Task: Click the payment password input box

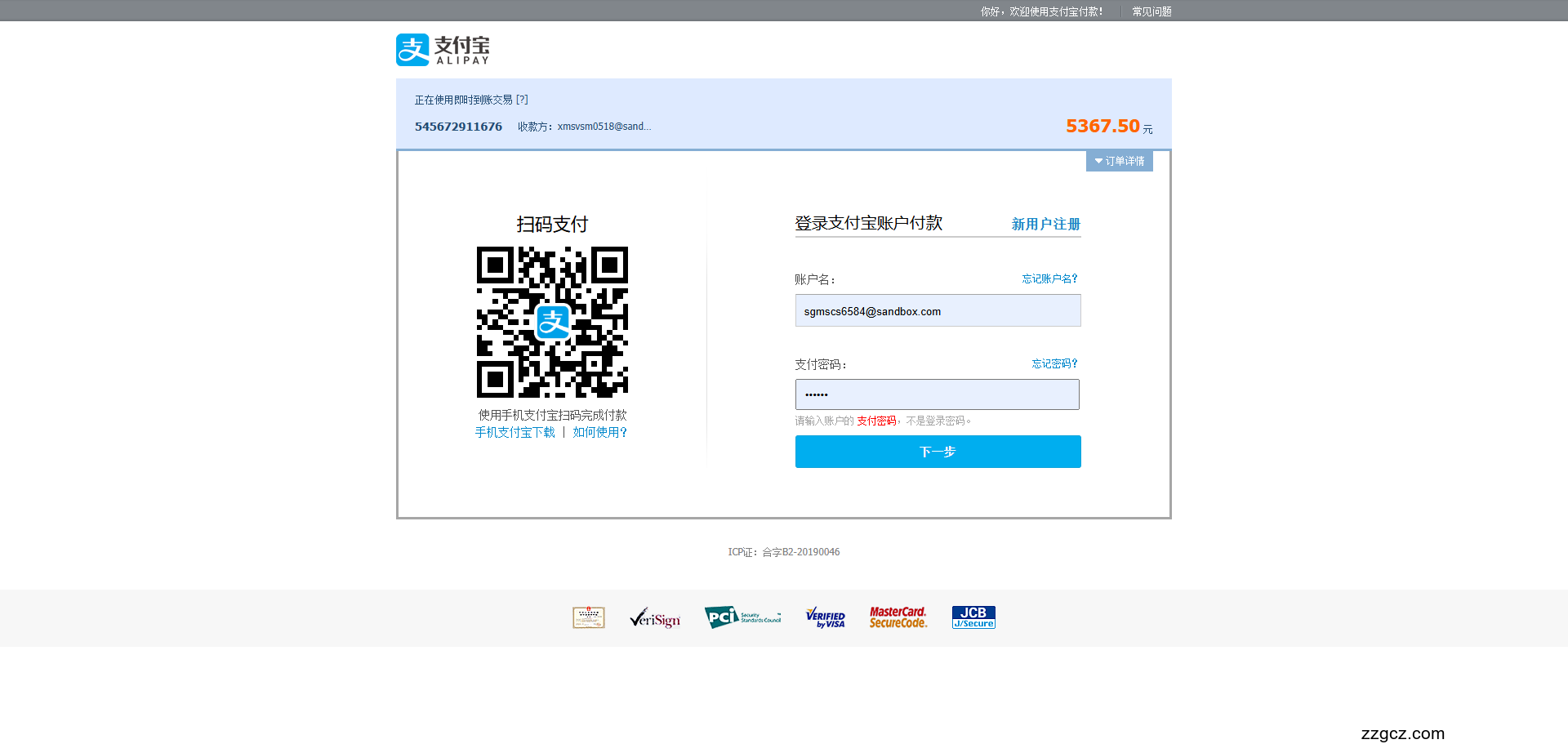Action: click(938, 394)
